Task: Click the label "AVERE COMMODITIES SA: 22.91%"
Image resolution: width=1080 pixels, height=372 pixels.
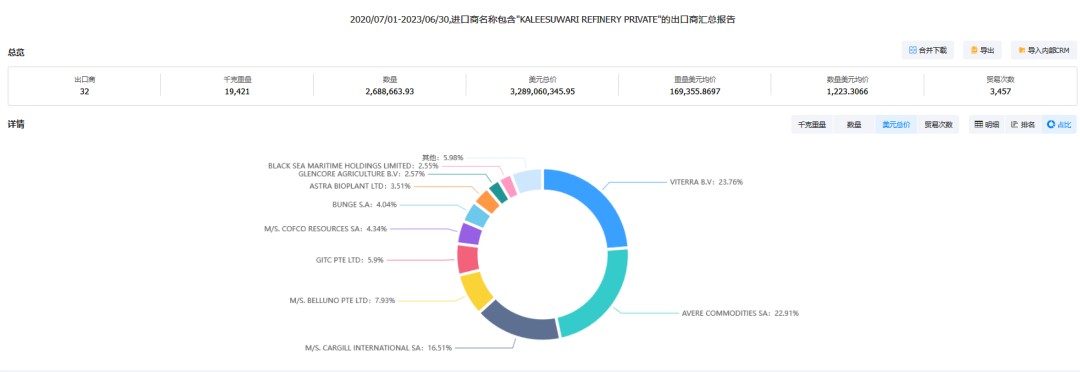Action: 740,313
